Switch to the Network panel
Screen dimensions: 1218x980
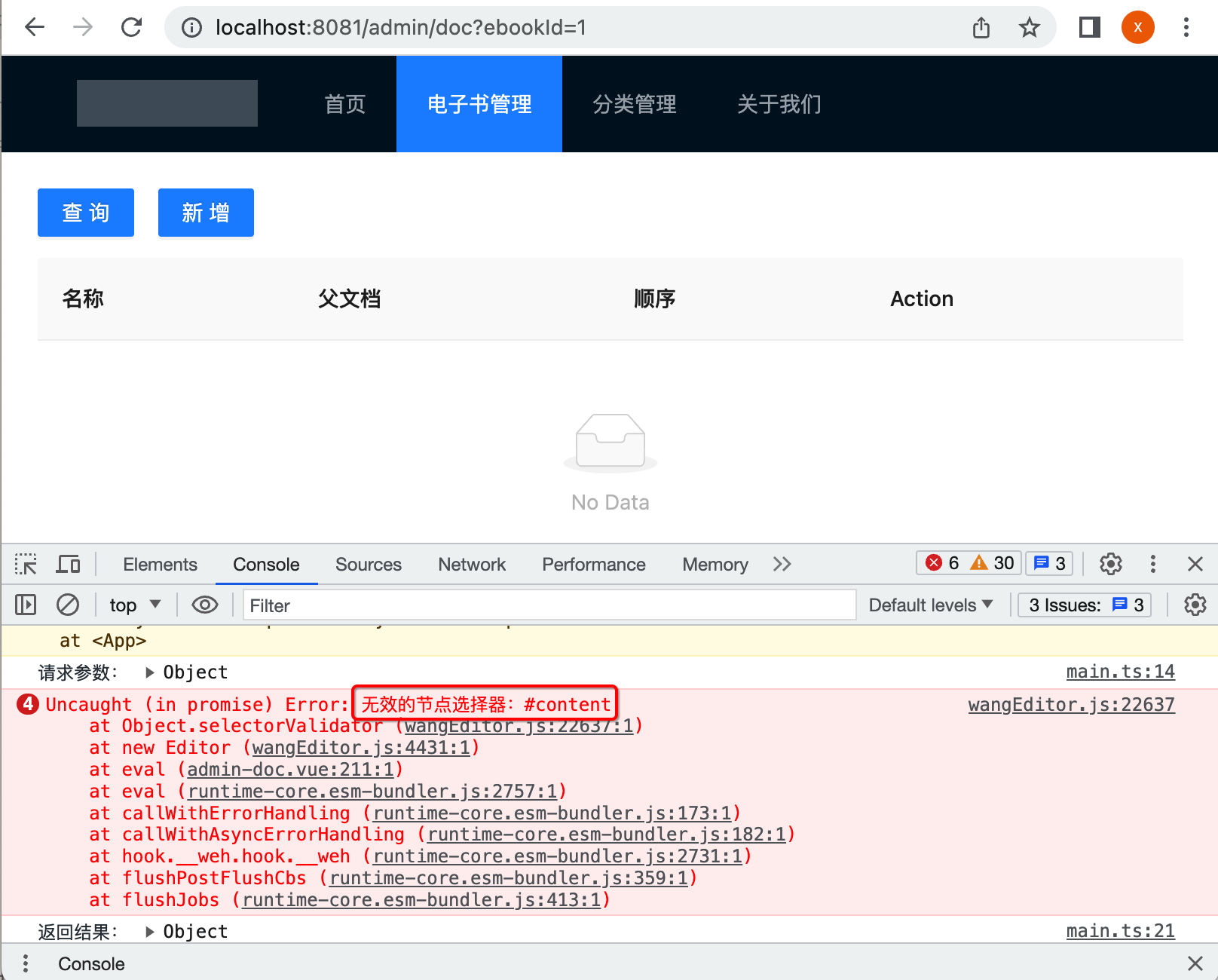(471, 564)
